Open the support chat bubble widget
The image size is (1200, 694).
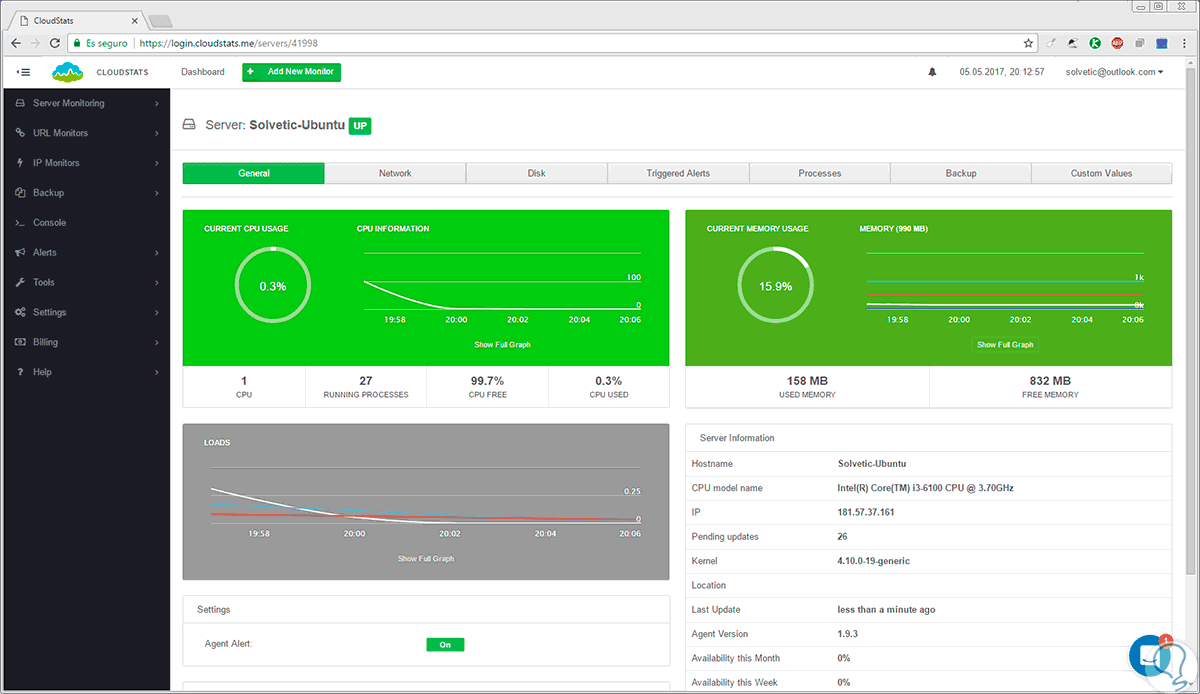click(x=1149, y=656)
